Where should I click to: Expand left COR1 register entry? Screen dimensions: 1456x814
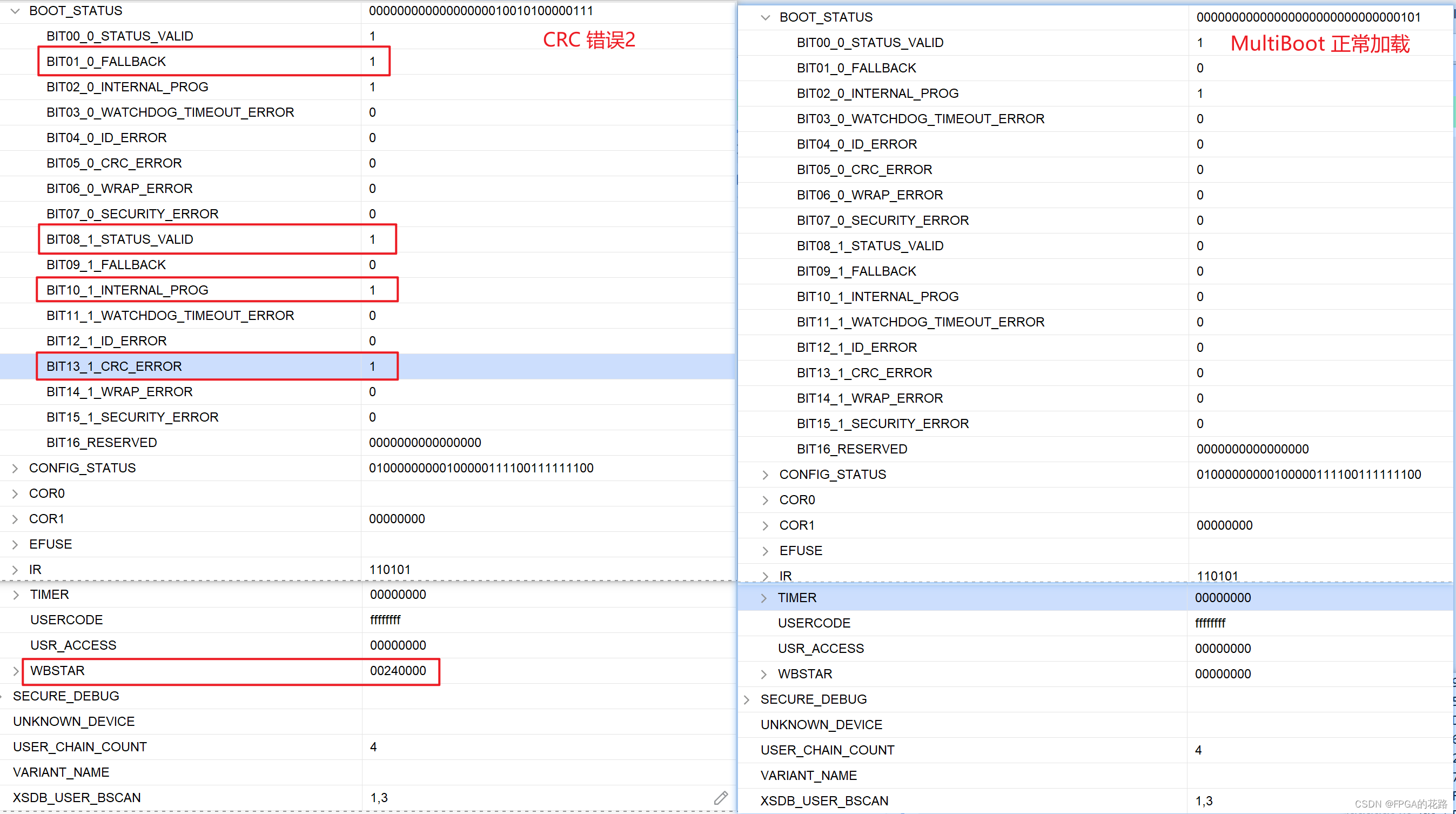coord(15,519)
